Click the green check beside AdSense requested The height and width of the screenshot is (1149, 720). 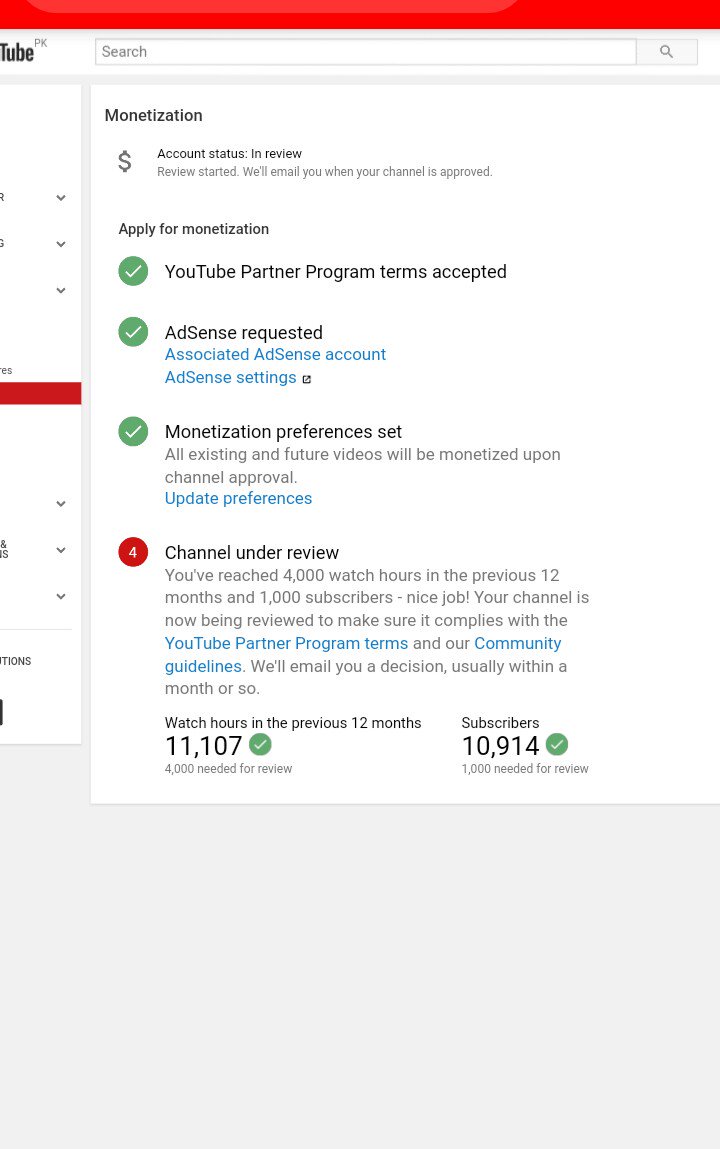[133, 332]
